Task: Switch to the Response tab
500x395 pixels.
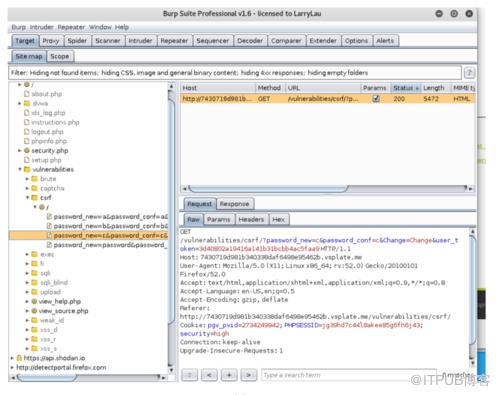Action: click(234, 204)
